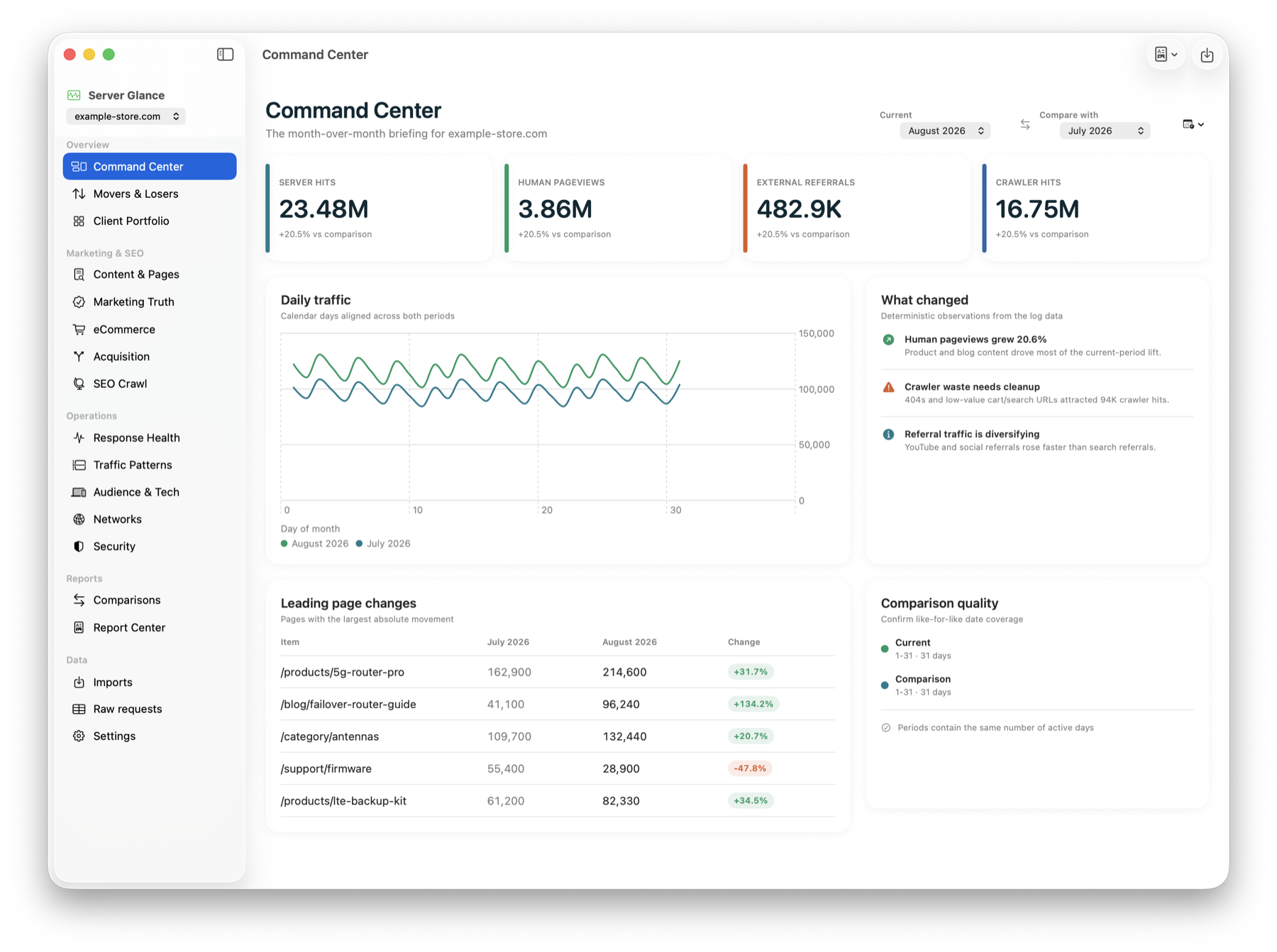The image size is (1277, 952).
Task: Click the Traffic Patterns icon
Action: [x=79, y=465]
